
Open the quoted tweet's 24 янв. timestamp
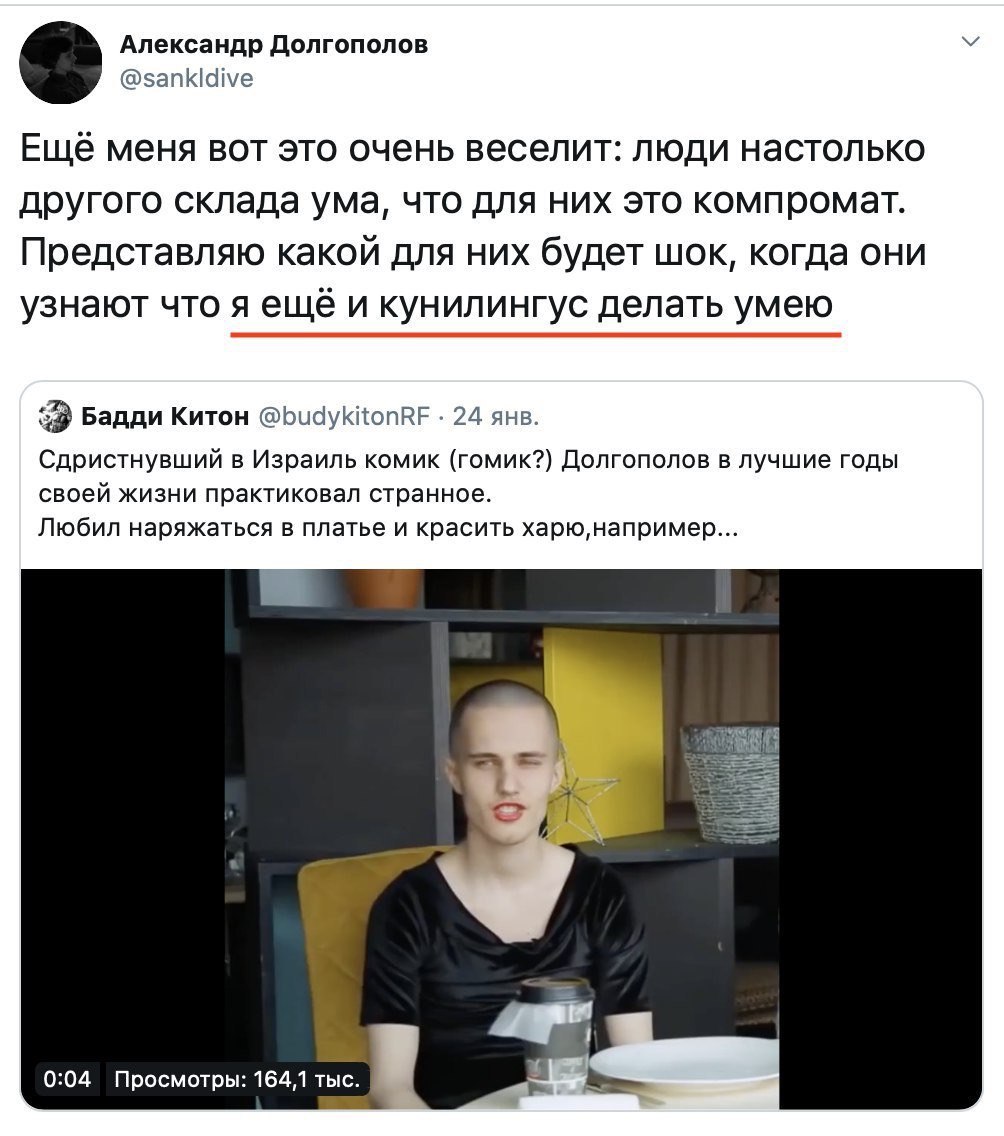click(x=495, y=416)
